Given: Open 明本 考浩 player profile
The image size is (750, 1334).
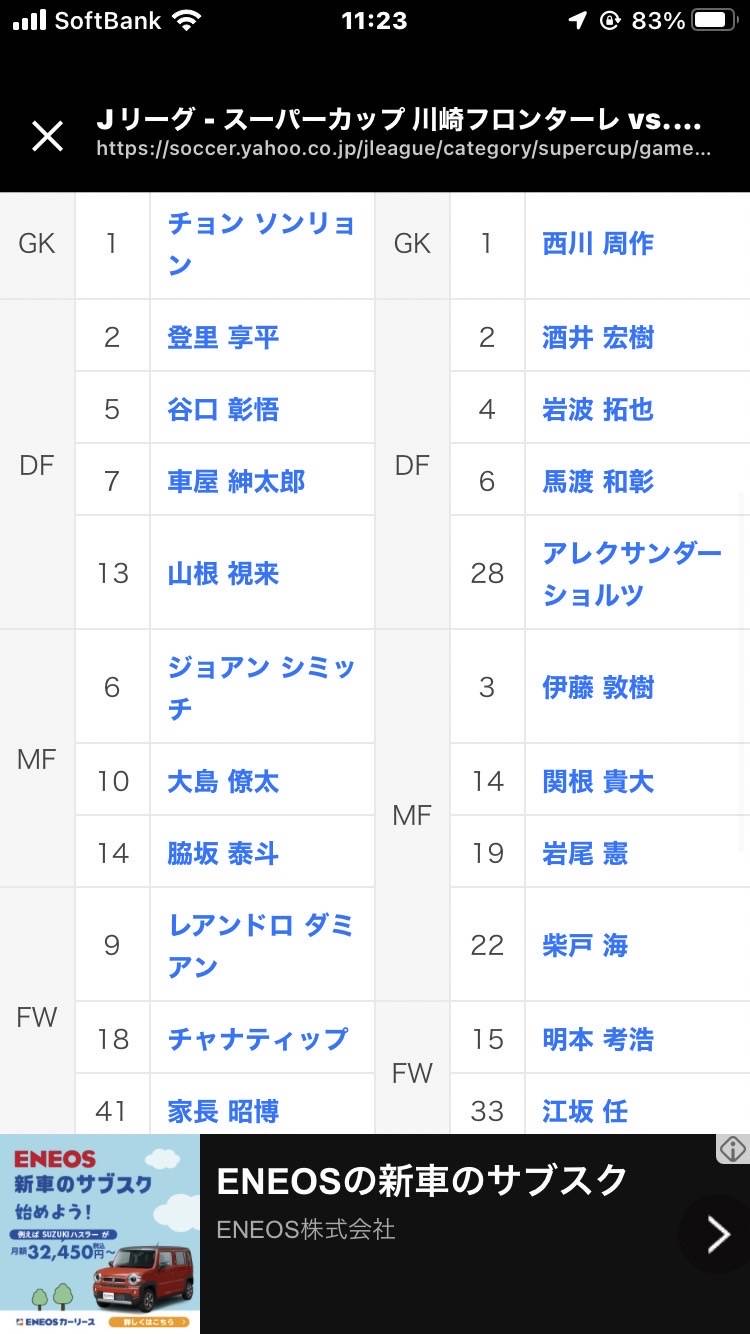Looking at the screenshot, I should click(x=598, y=1039).
